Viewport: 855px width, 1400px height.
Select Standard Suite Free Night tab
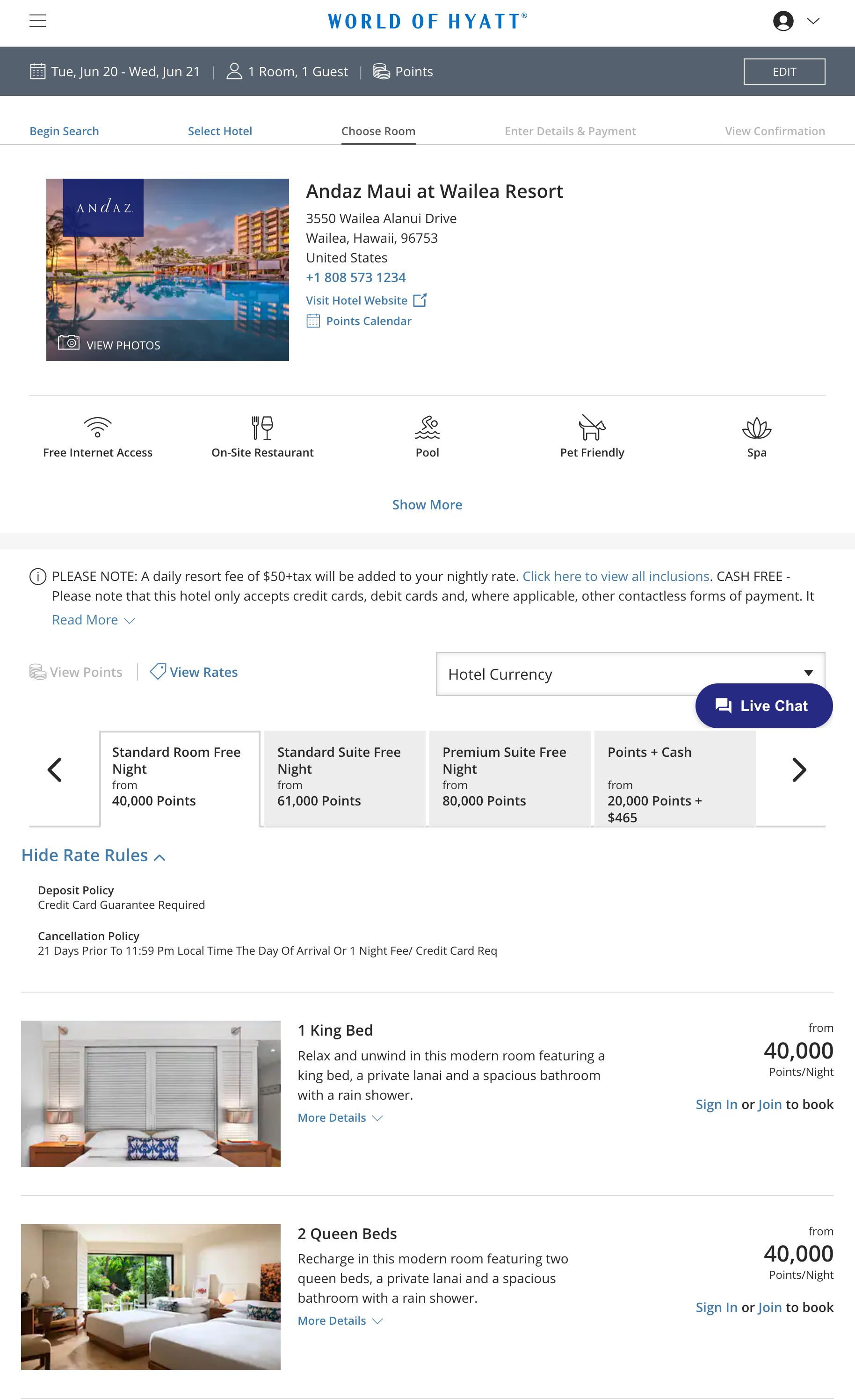345,778
